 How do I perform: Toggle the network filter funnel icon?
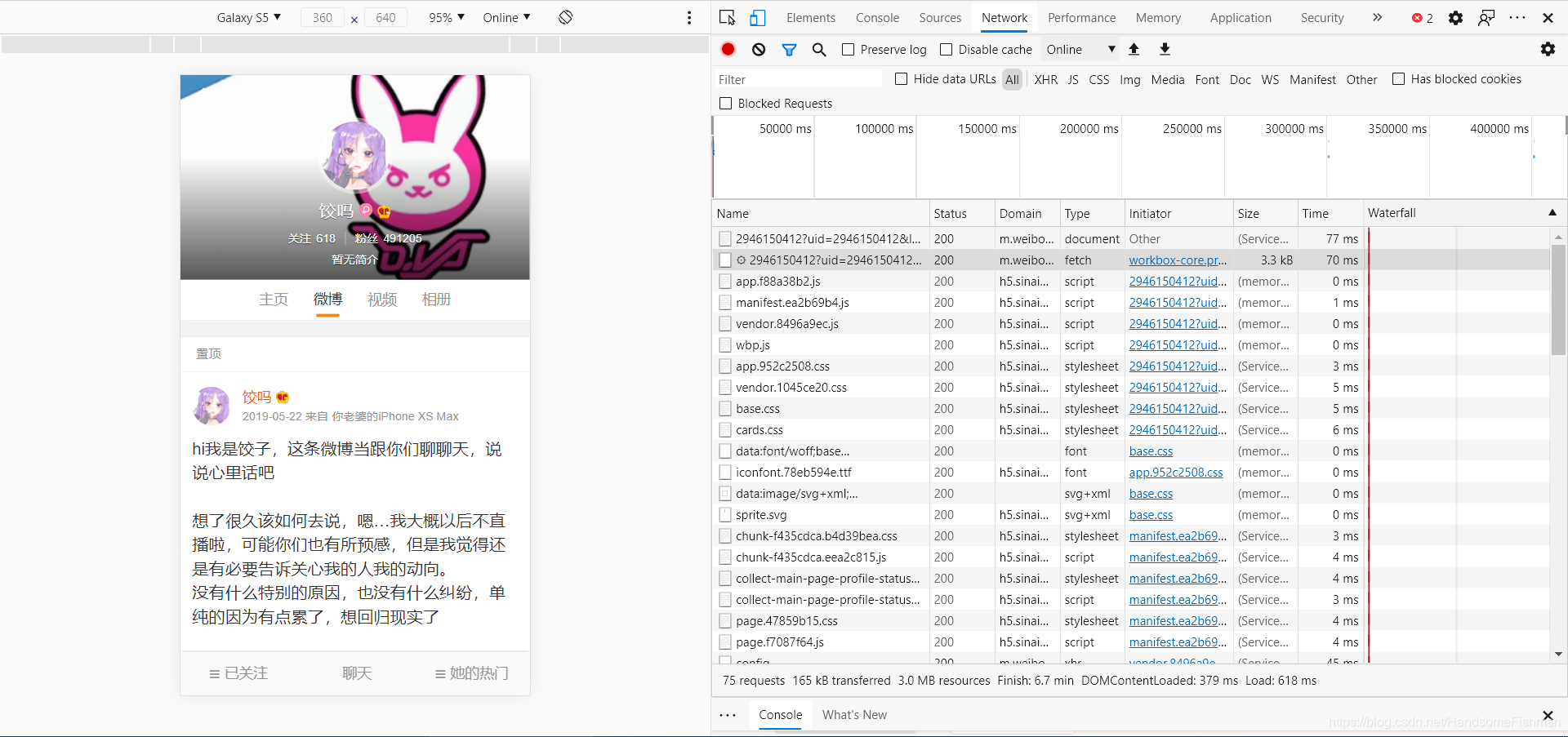point(789,50)
